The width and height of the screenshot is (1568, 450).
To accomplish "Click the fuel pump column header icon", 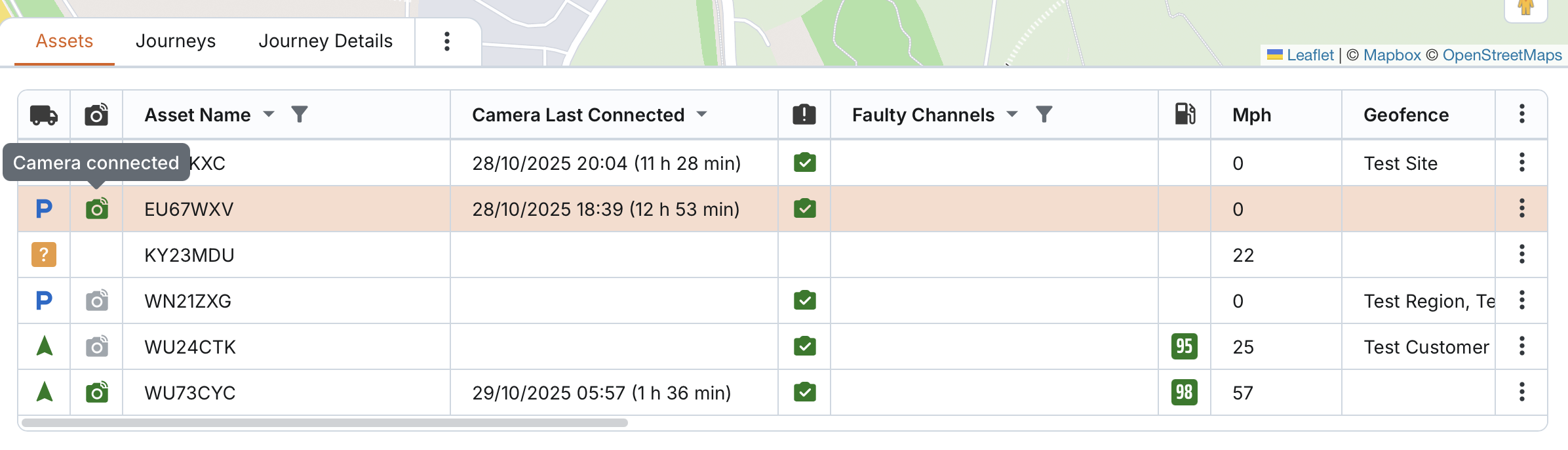I will (1185, 114).
